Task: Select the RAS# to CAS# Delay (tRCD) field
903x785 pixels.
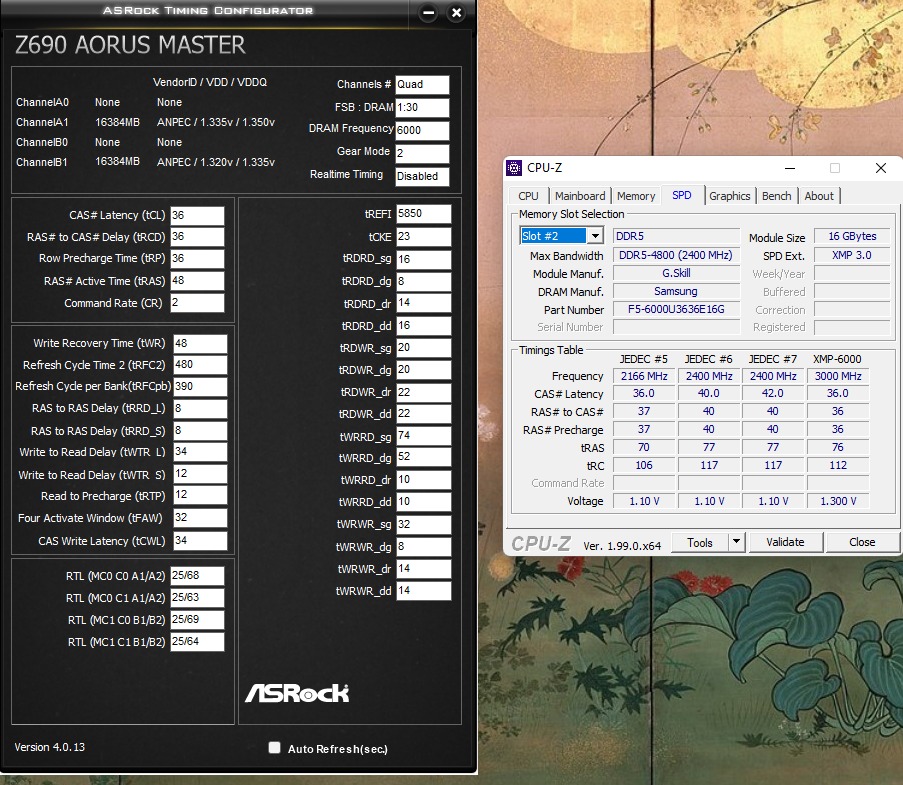Action: (x=197, y=237)
